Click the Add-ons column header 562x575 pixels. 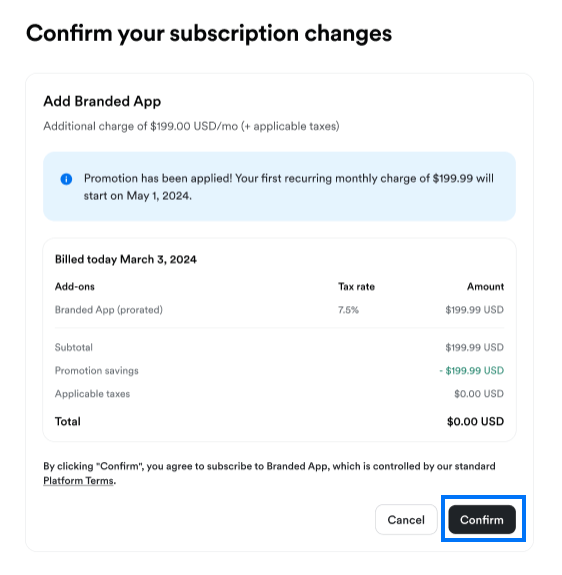pos(75,286)
